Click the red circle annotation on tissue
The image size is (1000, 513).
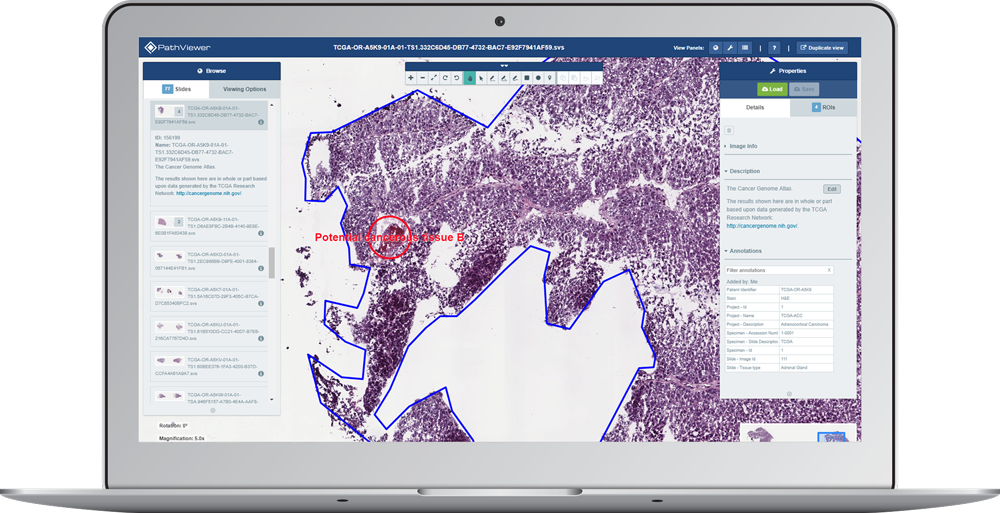[390, 237]
